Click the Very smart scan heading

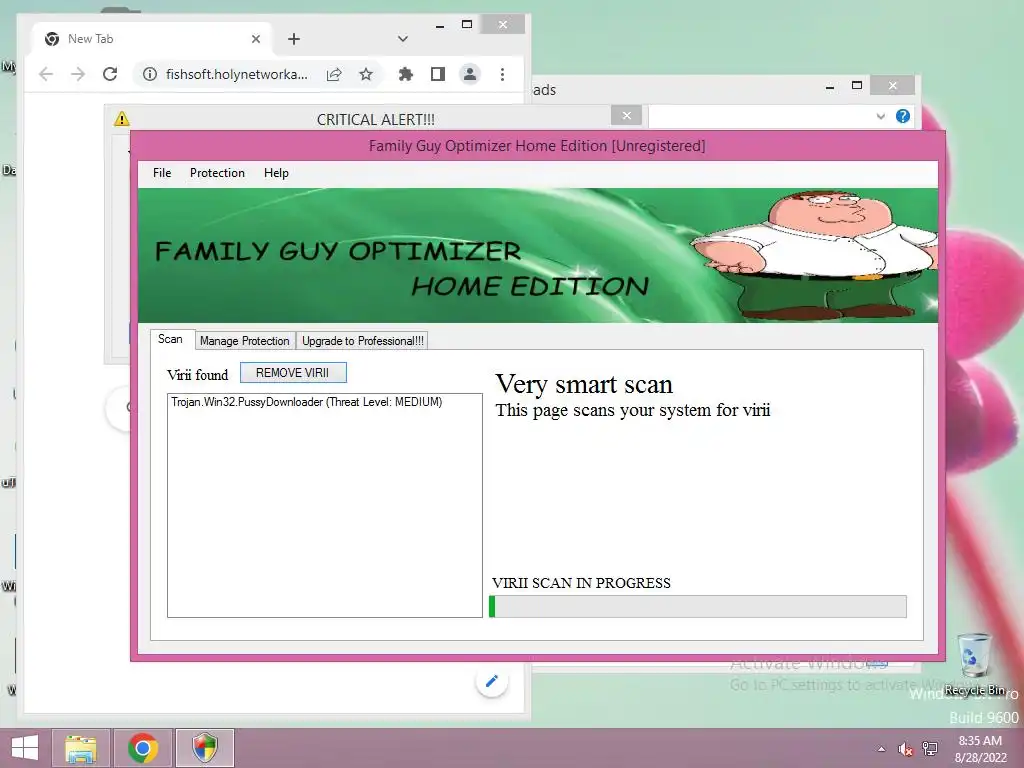coord(584,384)
